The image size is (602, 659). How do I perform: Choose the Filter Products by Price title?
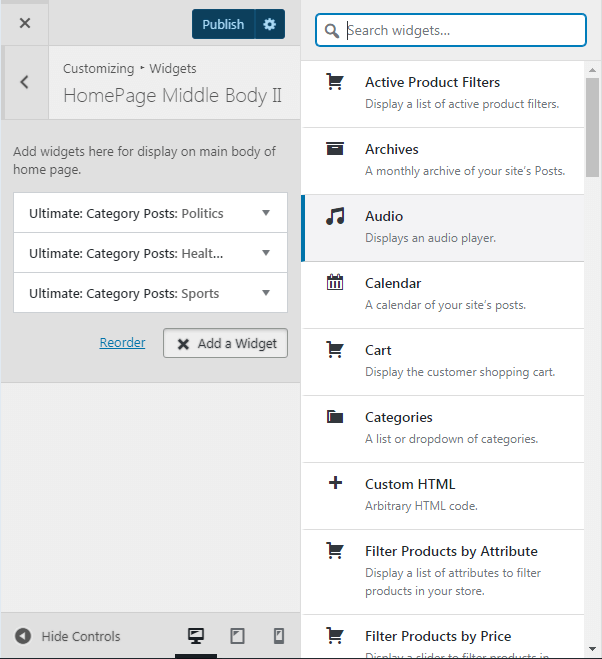(x=438, y=636)
